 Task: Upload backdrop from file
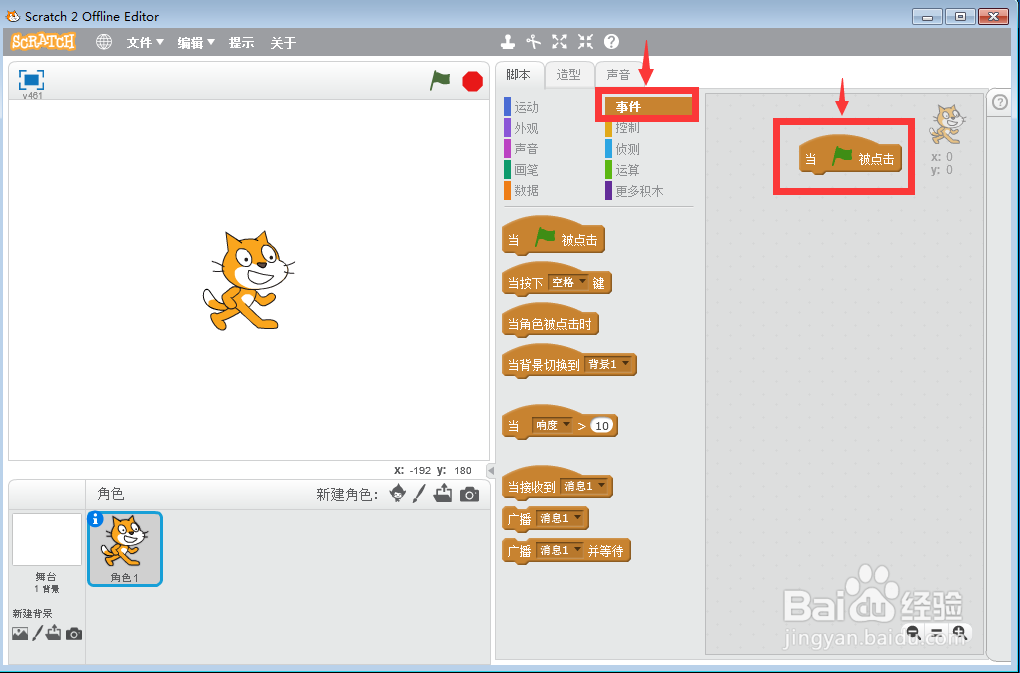click(x=53, y=633)
